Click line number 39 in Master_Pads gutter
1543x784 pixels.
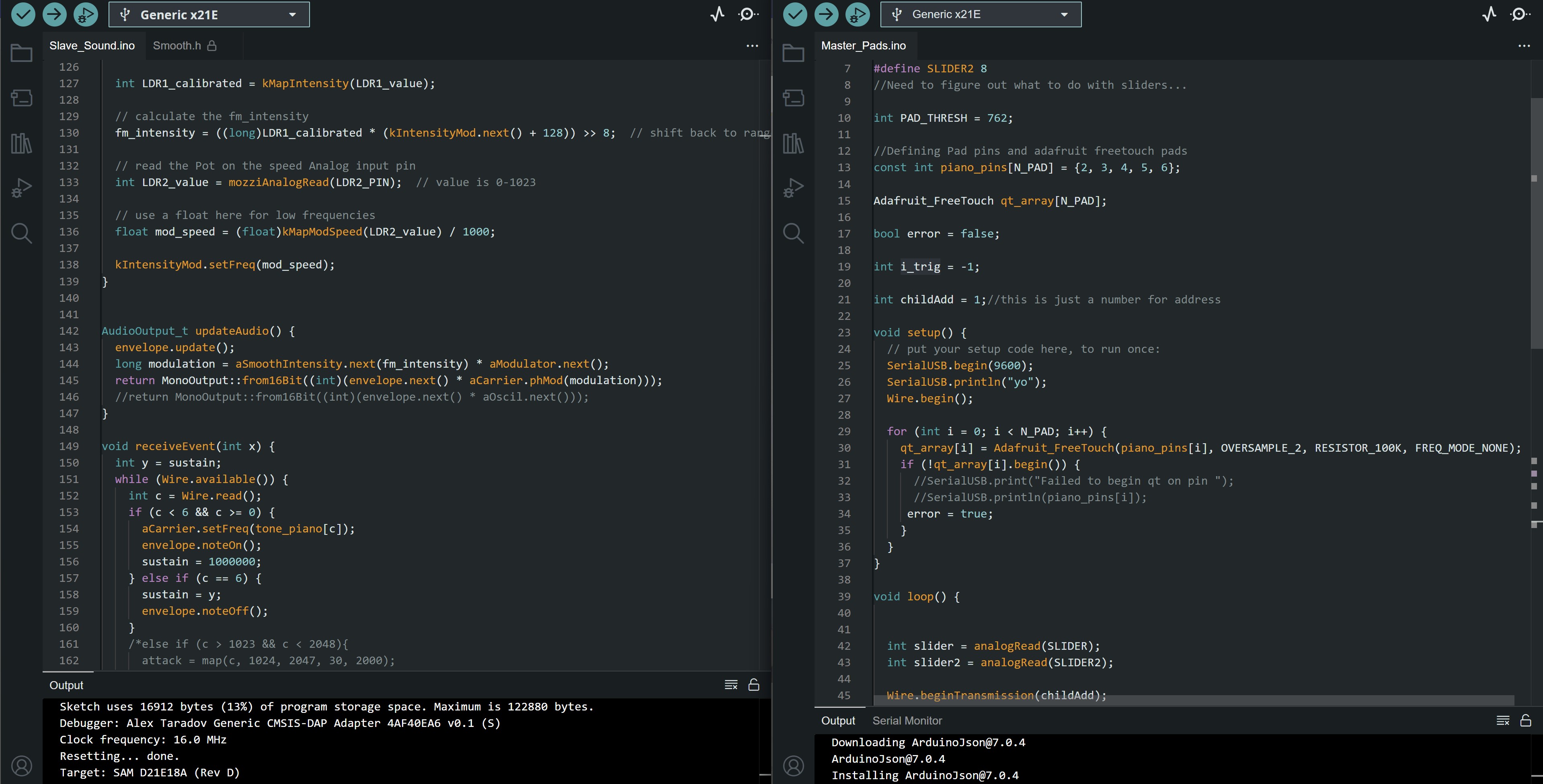click(844, 596)
